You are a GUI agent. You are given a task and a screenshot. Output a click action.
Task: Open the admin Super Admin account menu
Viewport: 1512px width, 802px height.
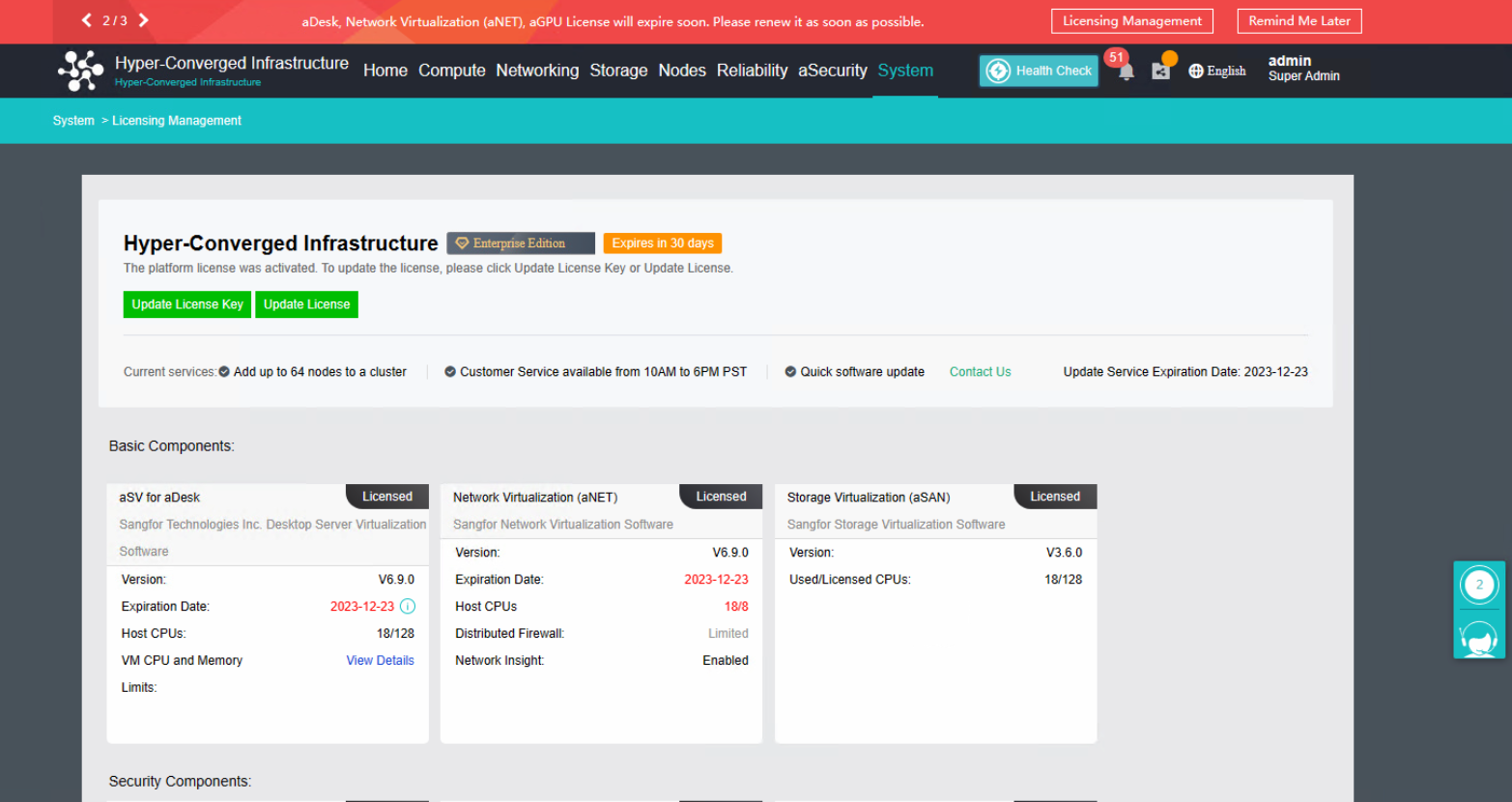click(1304, 69)
